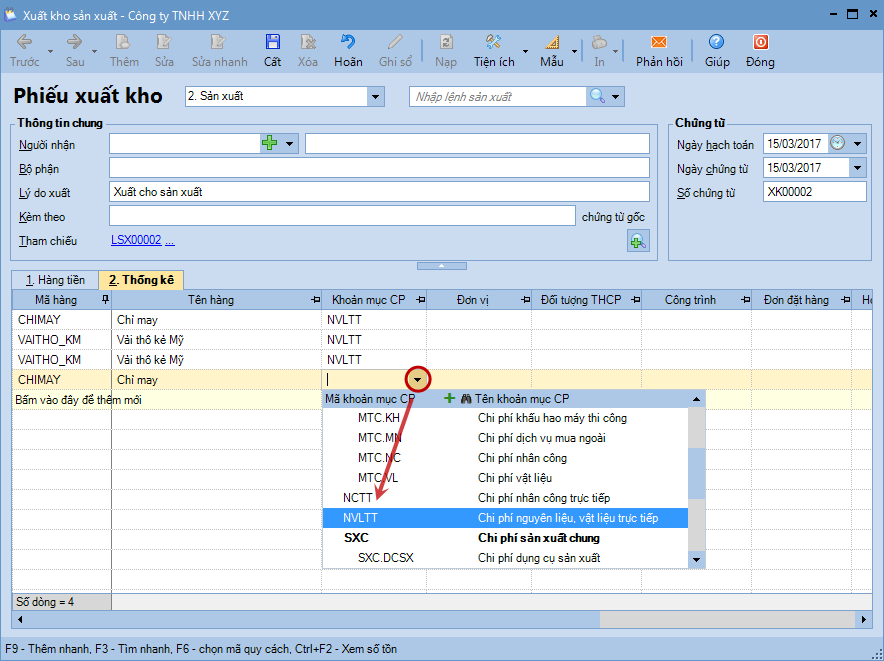This screenshot has width=884, height=661.
Task: Open Giúp help
Action: pyautogui.click(x=716, y=49)
